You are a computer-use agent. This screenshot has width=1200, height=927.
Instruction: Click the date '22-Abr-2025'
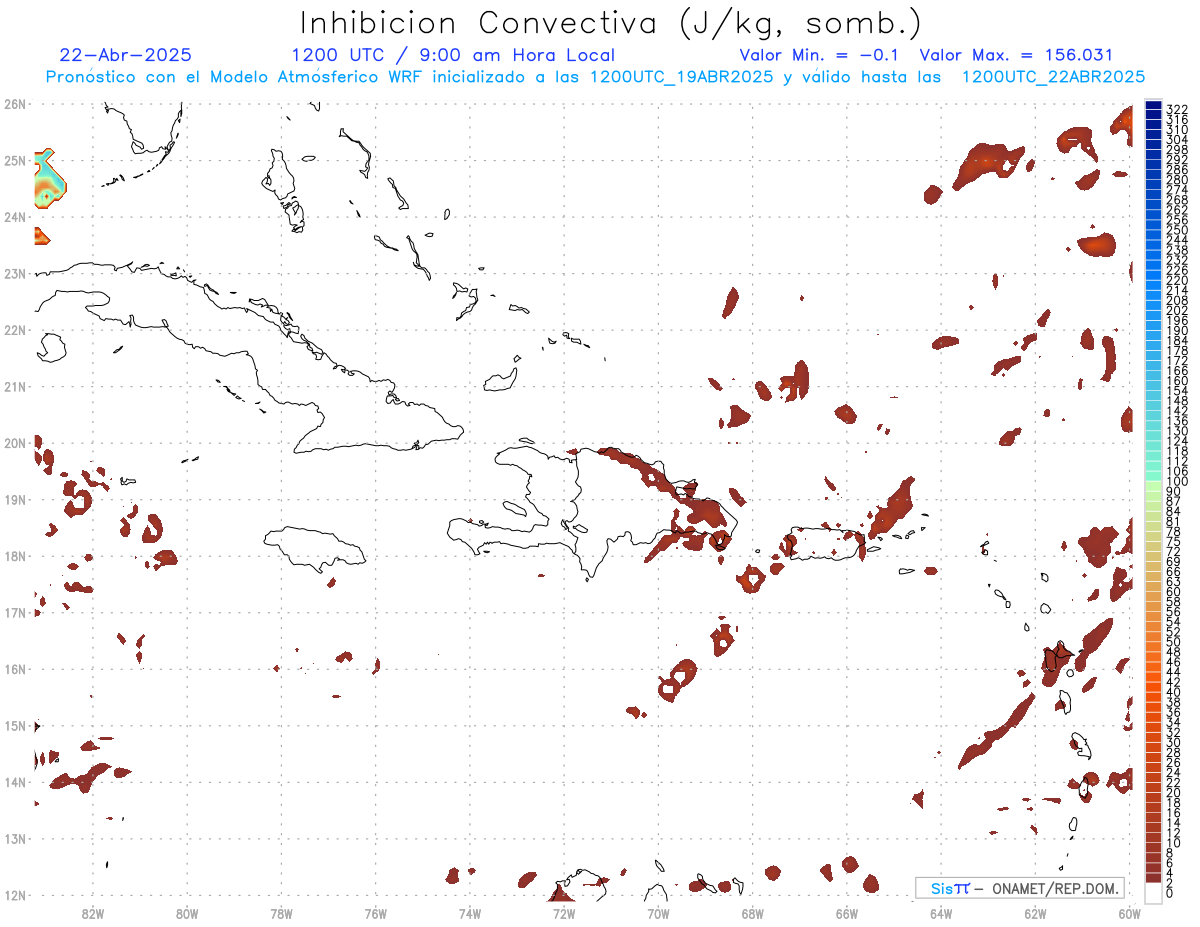click(126, 55)
